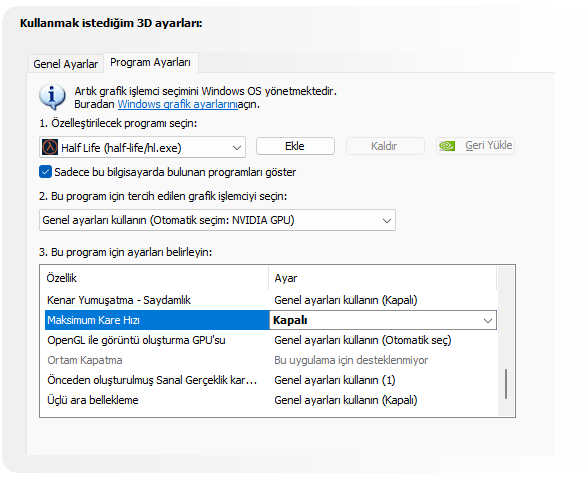Screen dimensions: 588x482
Task: Click the Ekle button
Action: 295,146
